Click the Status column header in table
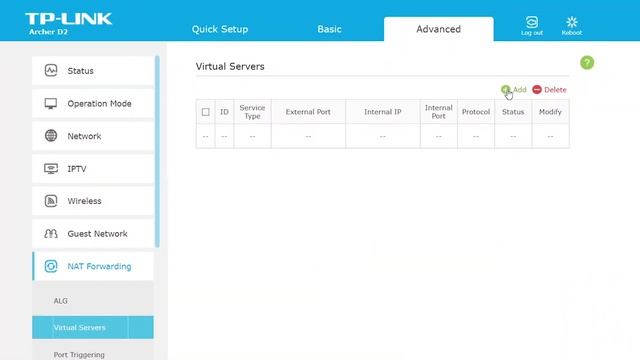 tap(513, 112)
